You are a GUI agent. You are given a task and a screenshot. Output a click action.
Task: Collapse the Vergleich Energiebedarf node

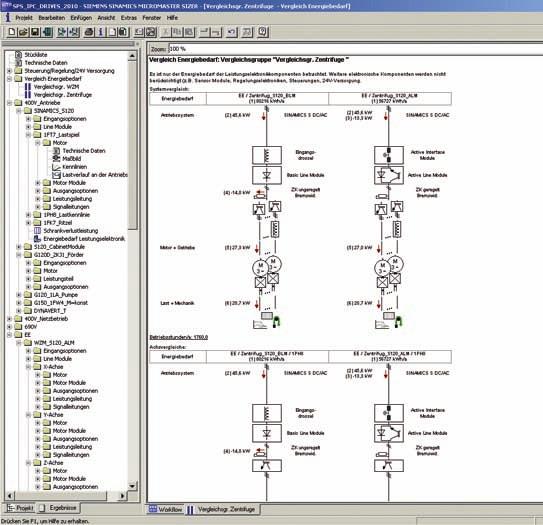[9, 79]
